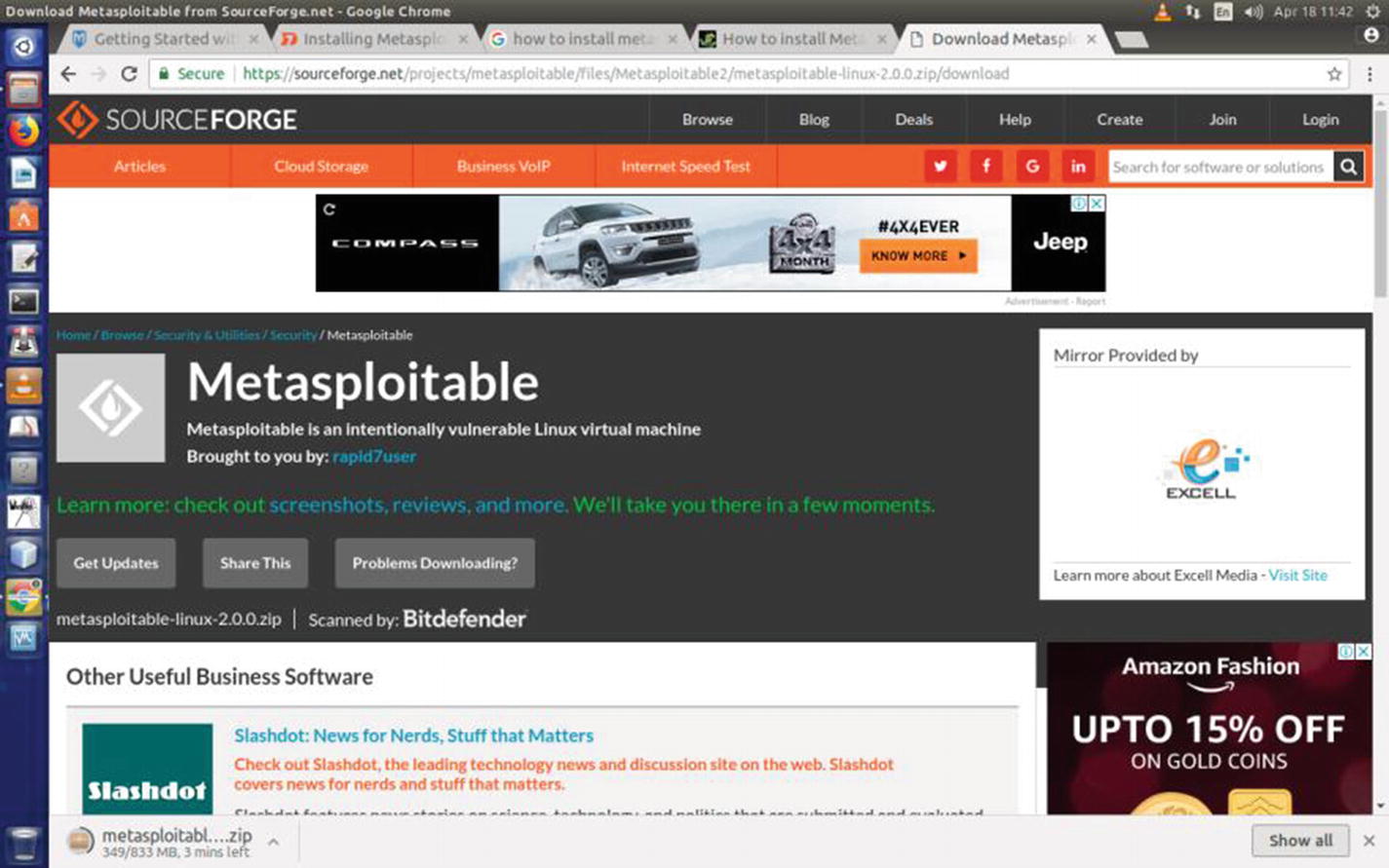Click KNOW MORE in Jeep ad
This screenshot has width=1389, height=868.
[918, 256]
